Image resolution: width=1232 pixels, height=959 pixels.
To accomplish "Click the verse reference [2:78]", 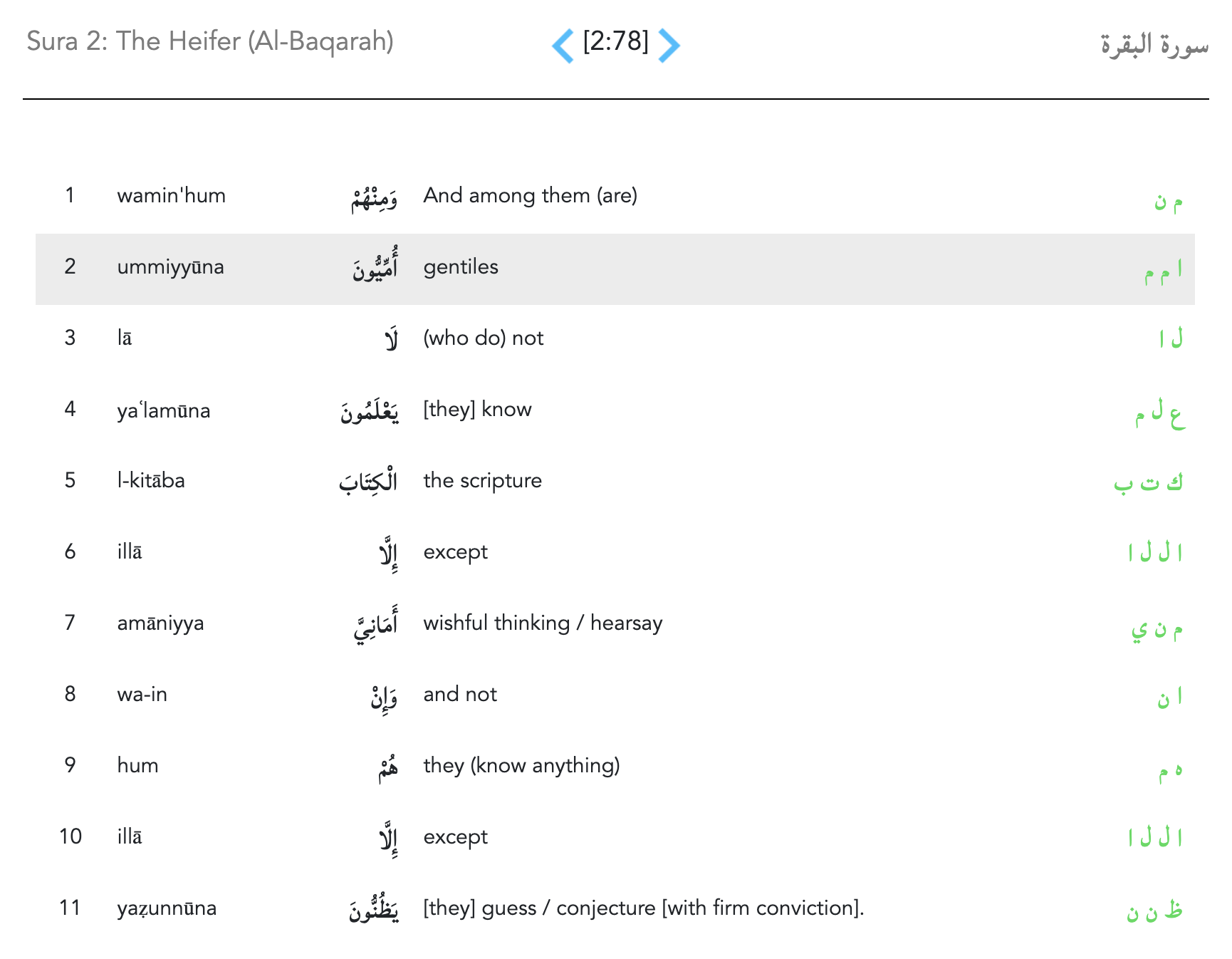I will (x=615, y=41).
